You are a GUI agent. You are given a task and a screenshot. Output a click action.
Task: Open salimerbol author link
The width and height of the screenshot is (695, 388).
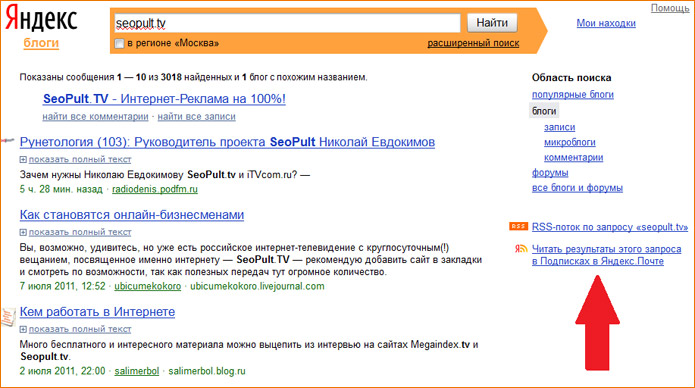(x=137, y=371)
